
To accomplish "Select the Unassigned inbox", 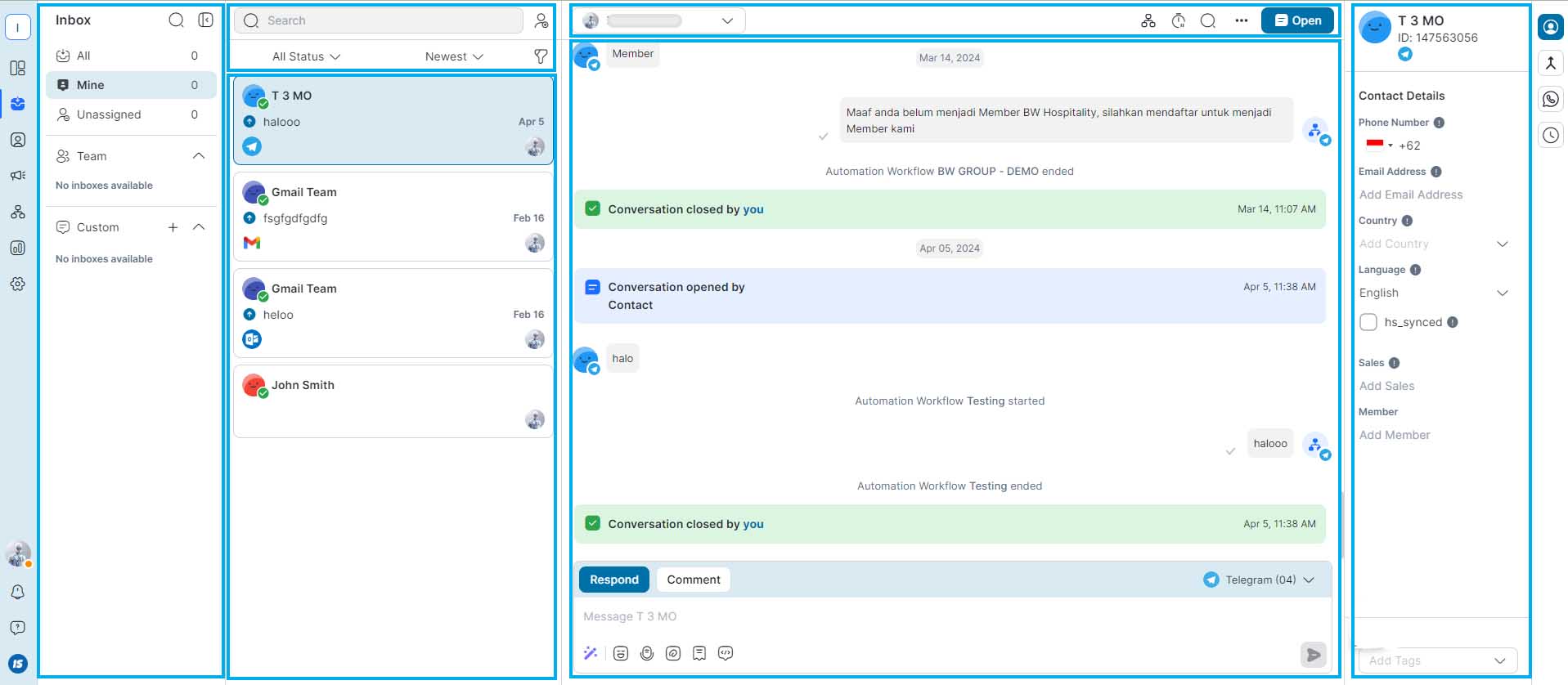I will (131, 114).
